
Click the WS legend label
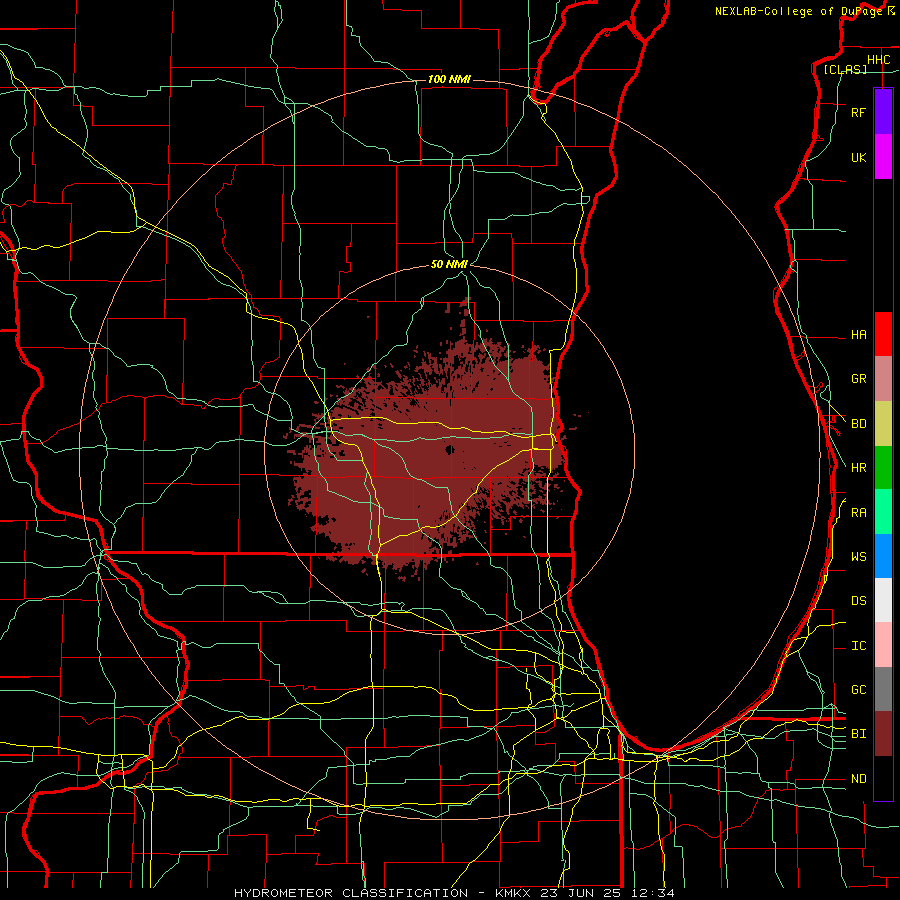click(x=858, y=557)
